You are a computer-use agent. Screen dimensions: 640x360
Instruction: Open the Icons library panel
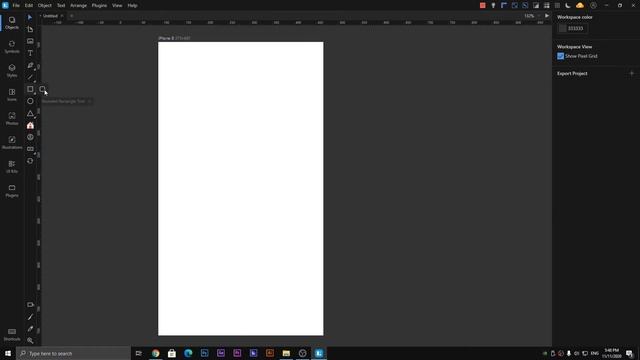[x=12, y=95]
